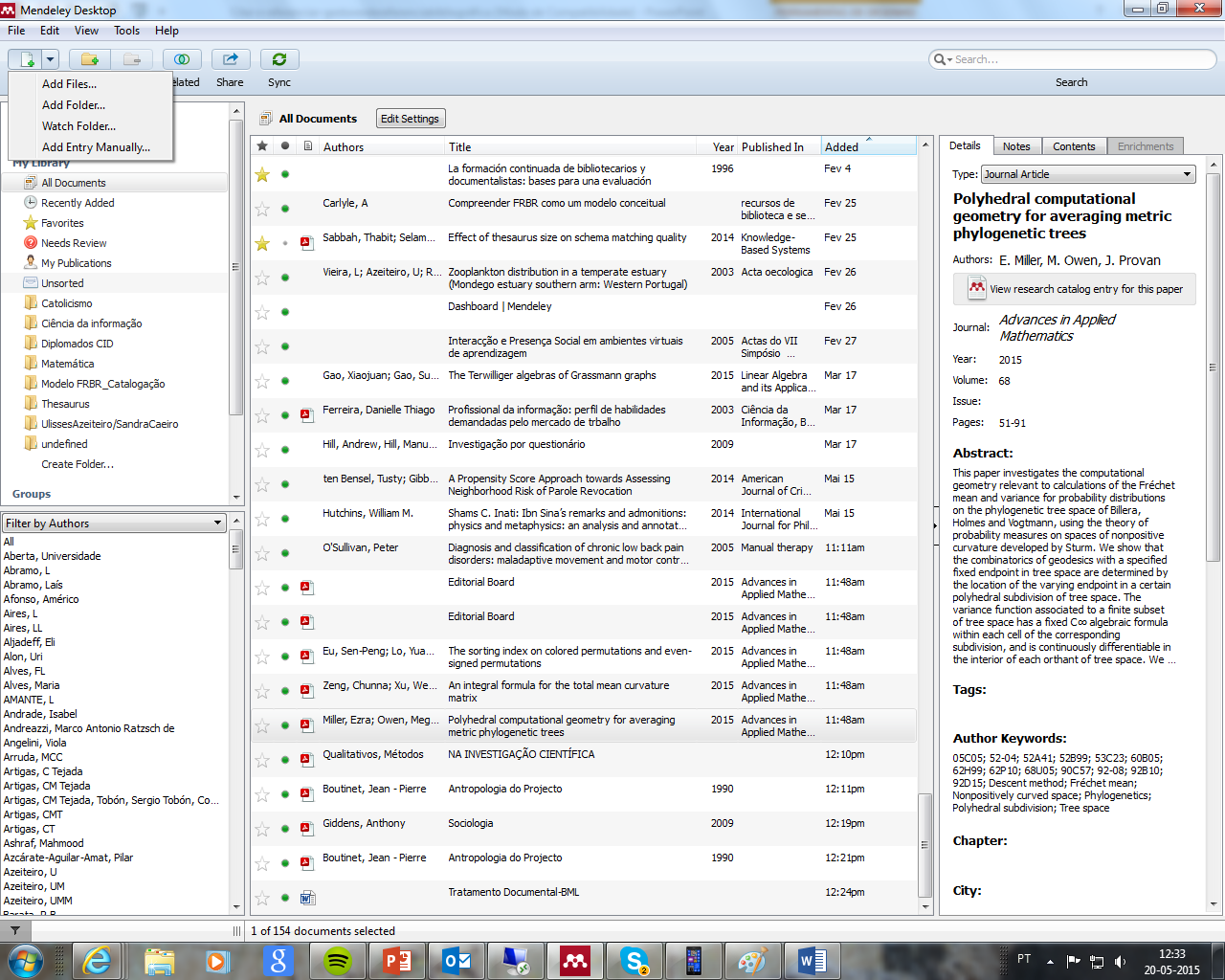Open Word file icon for Tratamento Documental-BML

click(307, 898)
